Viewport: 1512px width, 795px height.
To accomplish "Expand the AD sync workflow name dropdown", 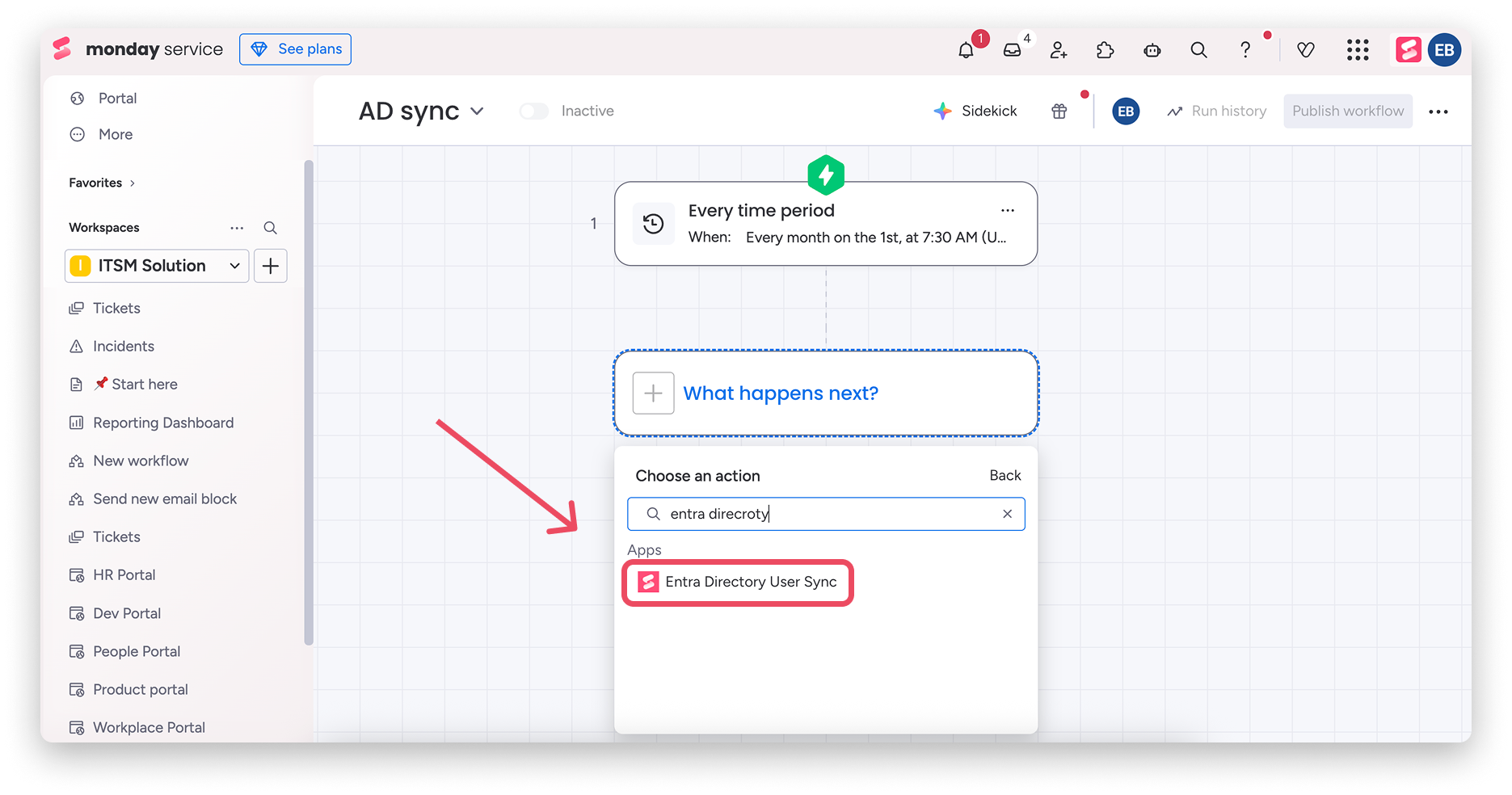I will pos(478,111).
